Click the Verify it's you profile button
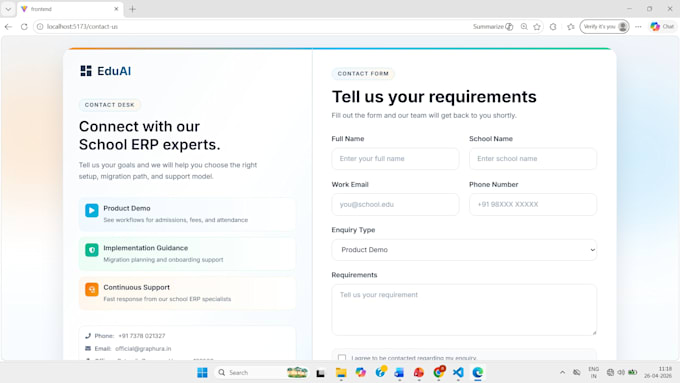Screen dimensions: 680x383 pos(605,26)
